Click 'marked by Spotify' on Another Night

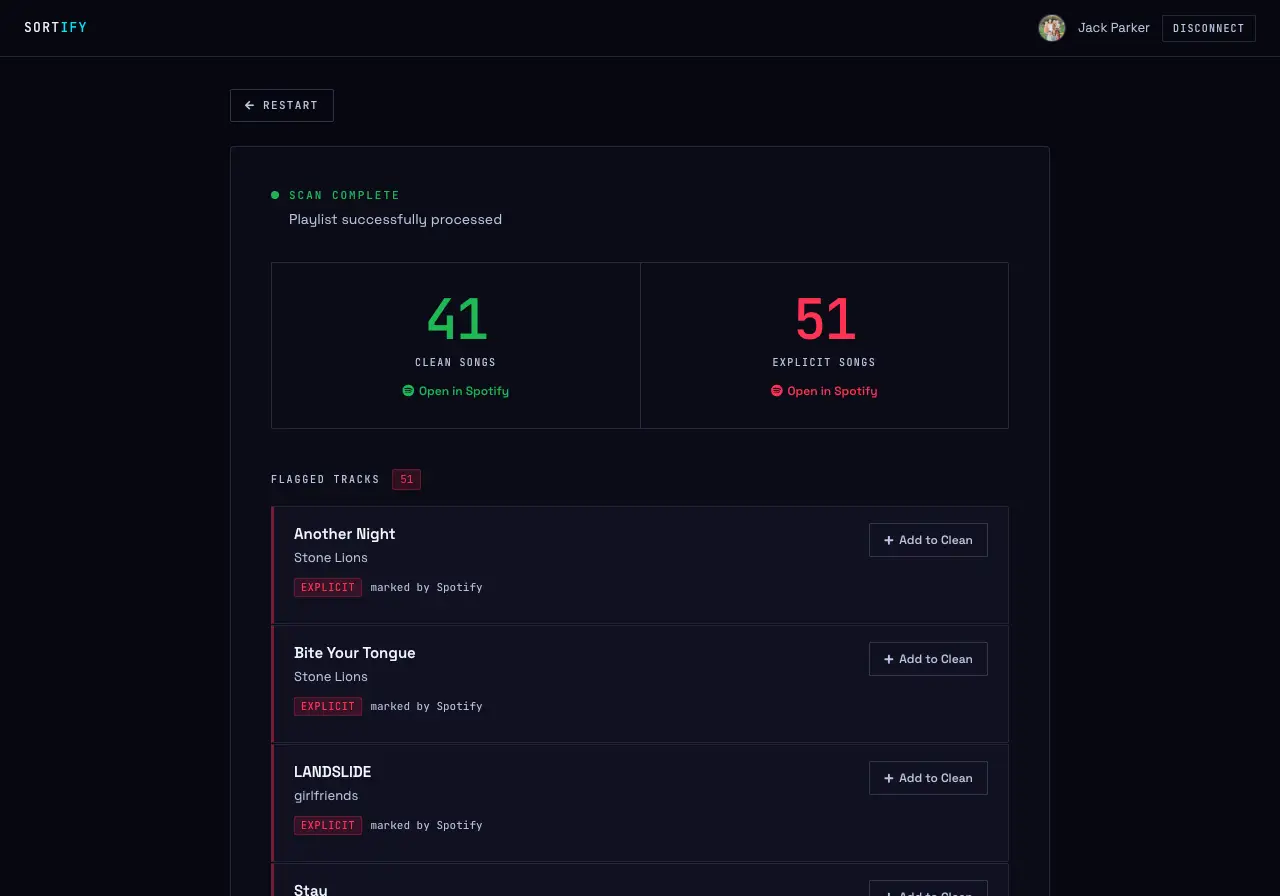tap(427, 587)
